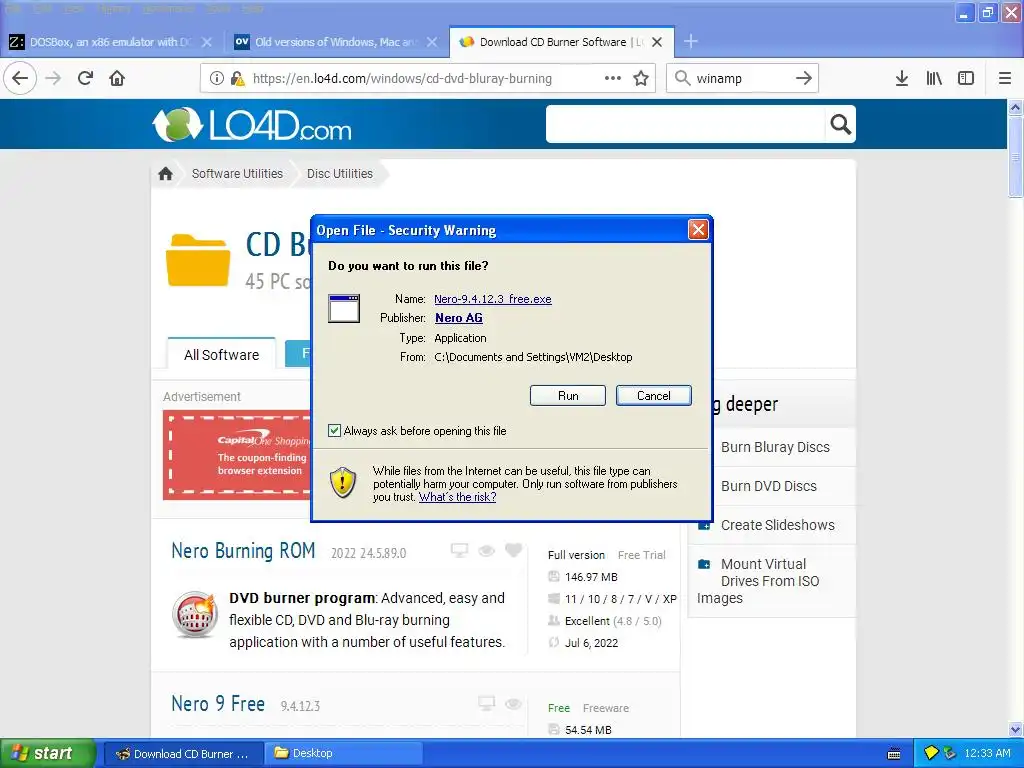Click monitor icon for Nero 9 Free
The width and height of the screenshot is (1024, 768).
point(487,703)
